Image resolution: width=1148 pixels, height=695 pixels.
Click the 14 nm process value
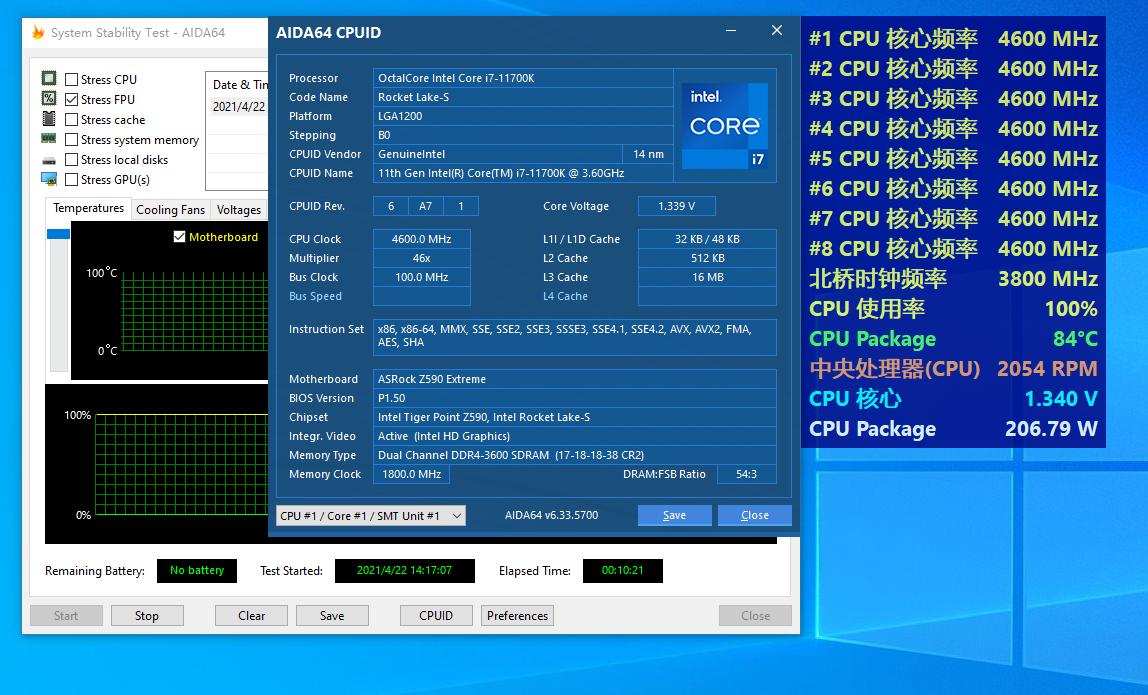(x=648, y=154)
